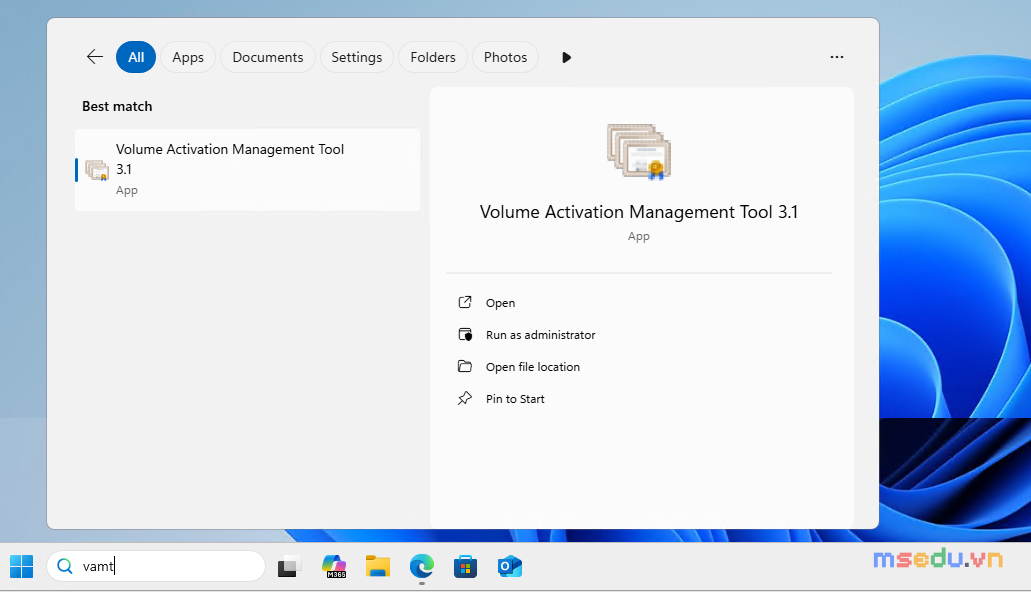Open the Windows Start button
This screenshot has height=592, width=1031.
pyautogui.click(x=22, y=566)
